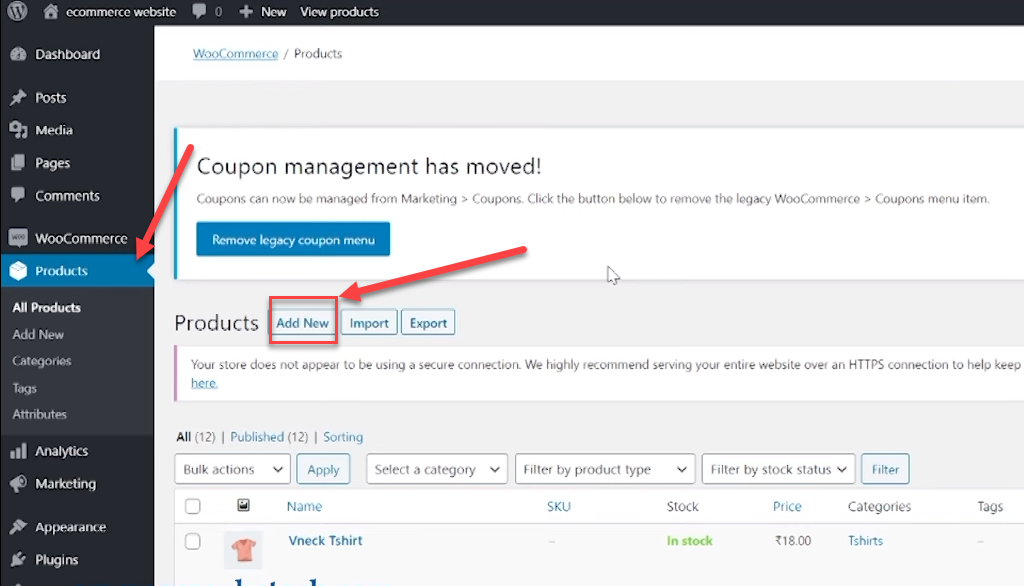Click the Appearance paintbrush icon
The image size is (1024, 586).
[x=18, y=527]
